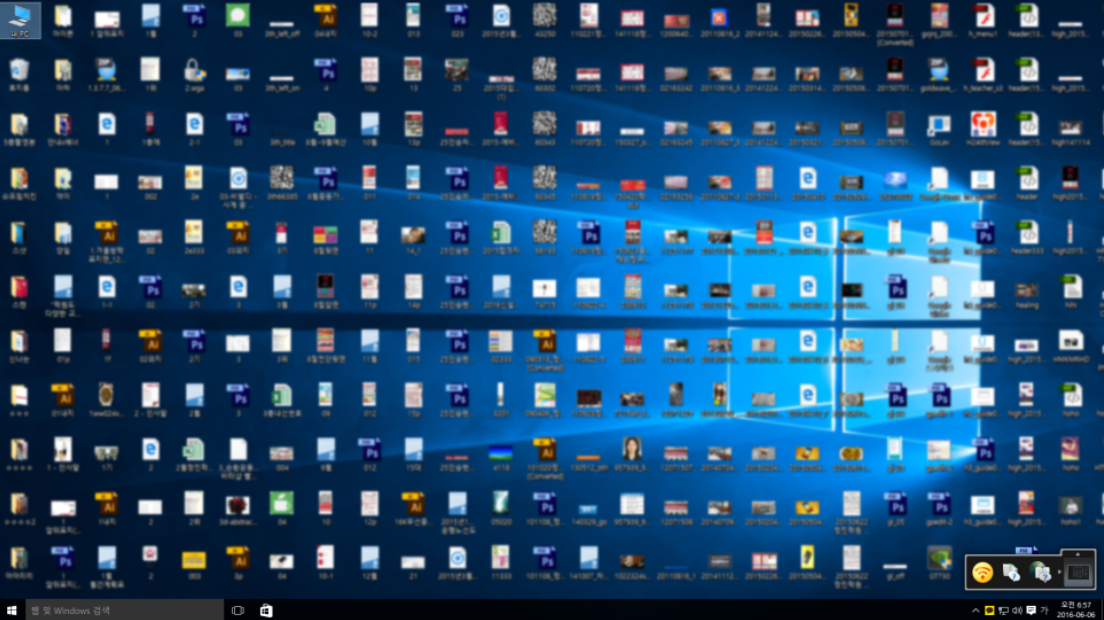1104x620 pixels.
Task: Select the green chat bubble icon named 03
Action: pyautogui.click(x=238, y=20)
